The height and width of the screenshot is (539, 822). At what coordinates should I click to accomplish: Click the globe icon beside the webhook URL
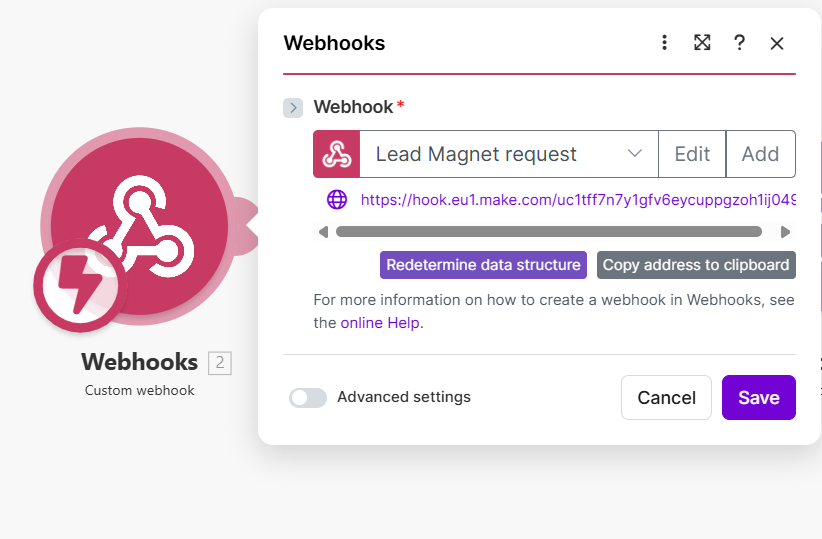click(x=337, y=199)
